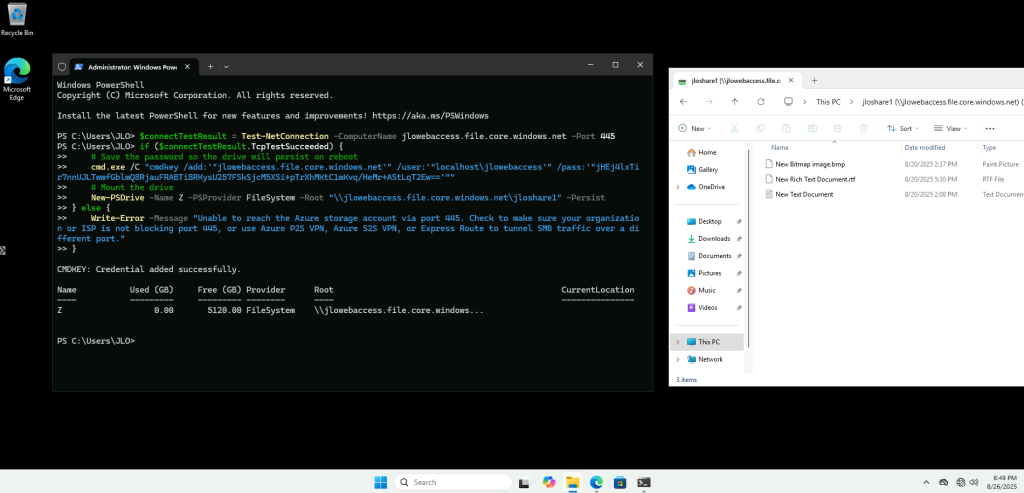
Task: Open the View dropdown in Explorer
Action: point(950,129)
